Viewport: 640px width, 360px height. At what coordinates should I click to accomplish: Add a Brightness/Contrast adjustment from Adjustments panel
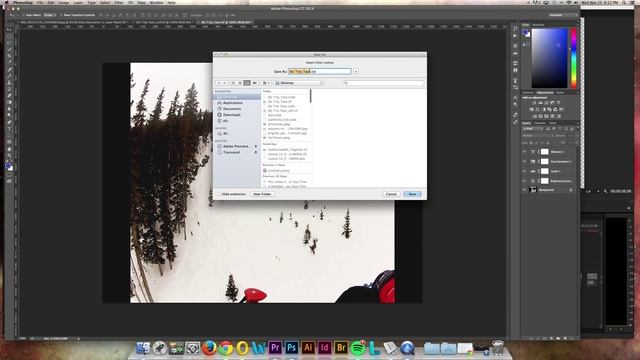tap(534, 102)
